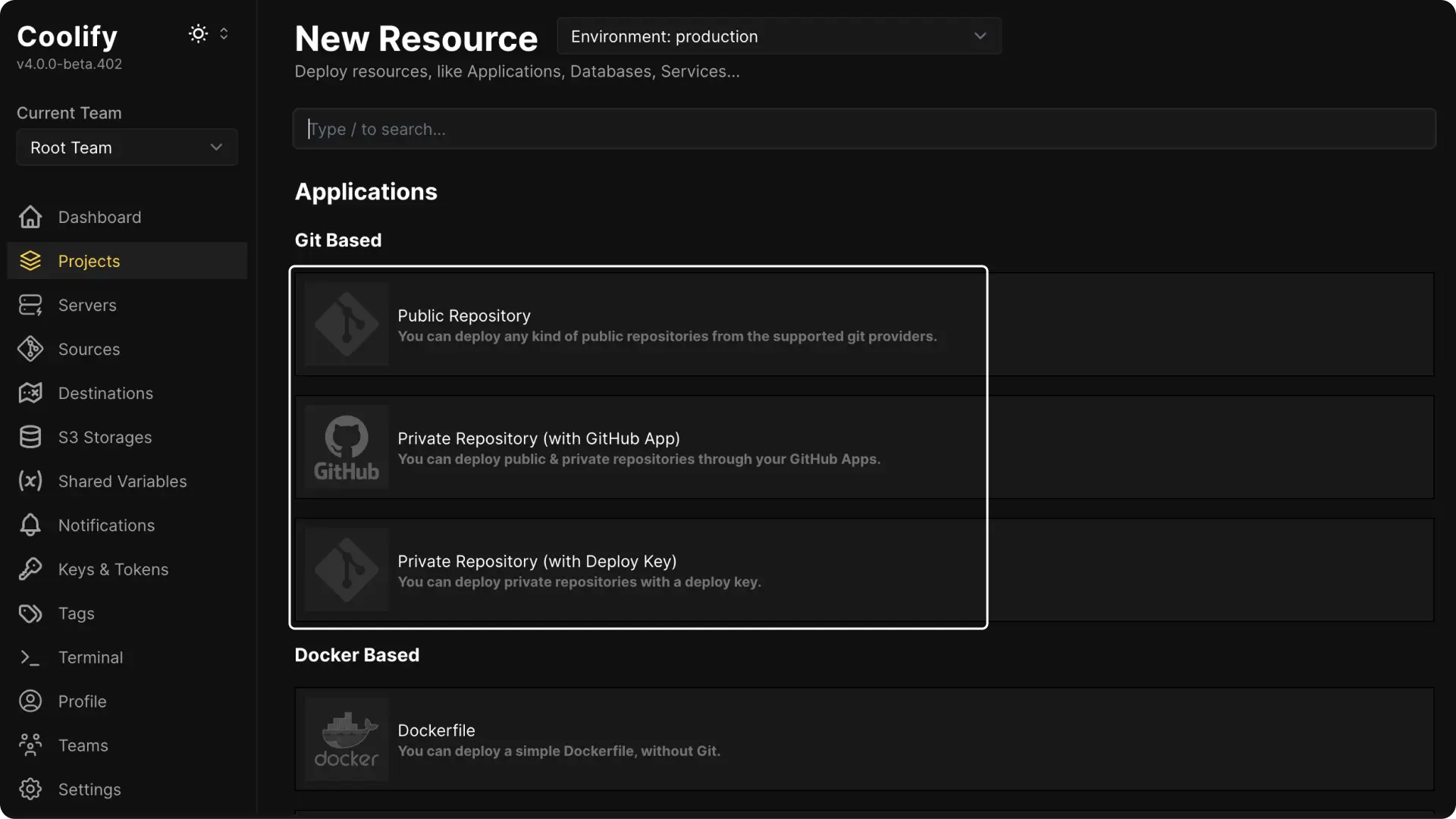The height and width of the screenshot is (819, 1456).
Task: Open Settings via the gear icon
Action: (x=30, y=789)
